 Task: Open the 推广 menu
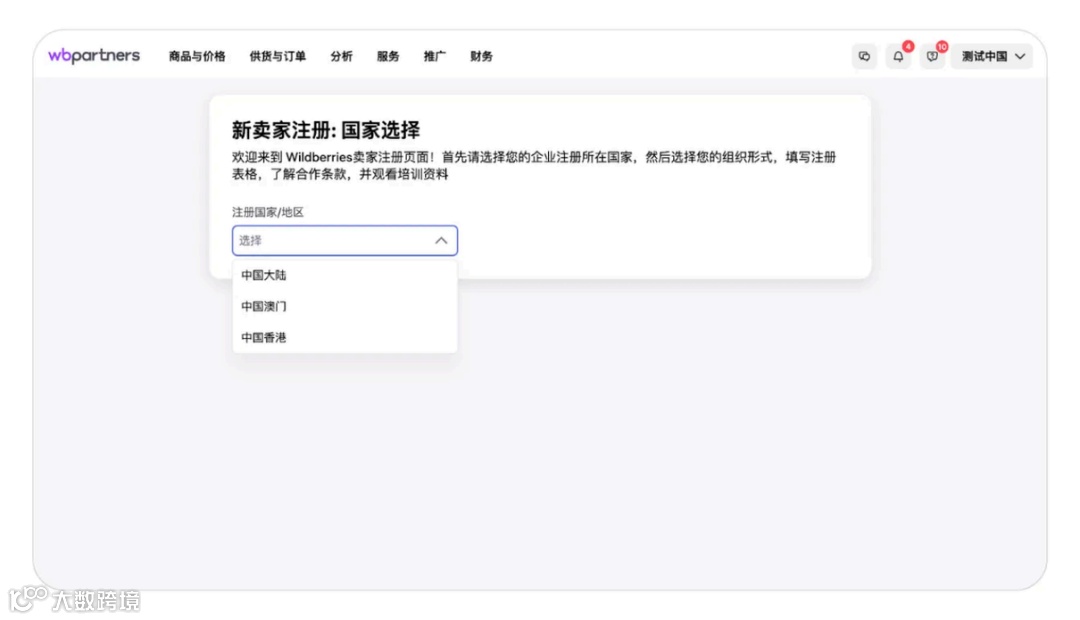point(435,56)
